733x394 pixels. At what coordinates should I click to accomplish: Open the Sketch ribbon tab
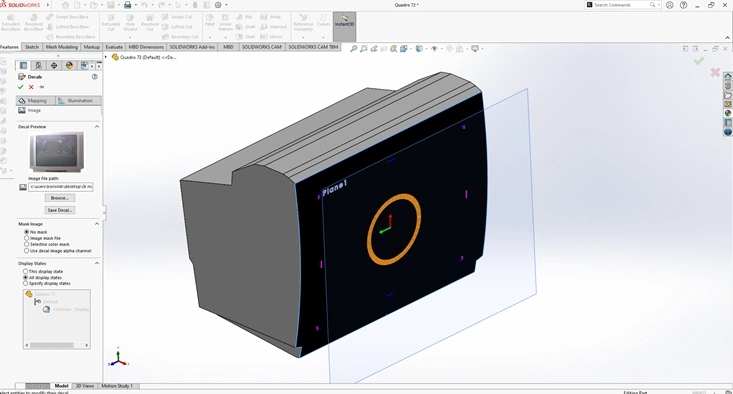tap(32, 47)
